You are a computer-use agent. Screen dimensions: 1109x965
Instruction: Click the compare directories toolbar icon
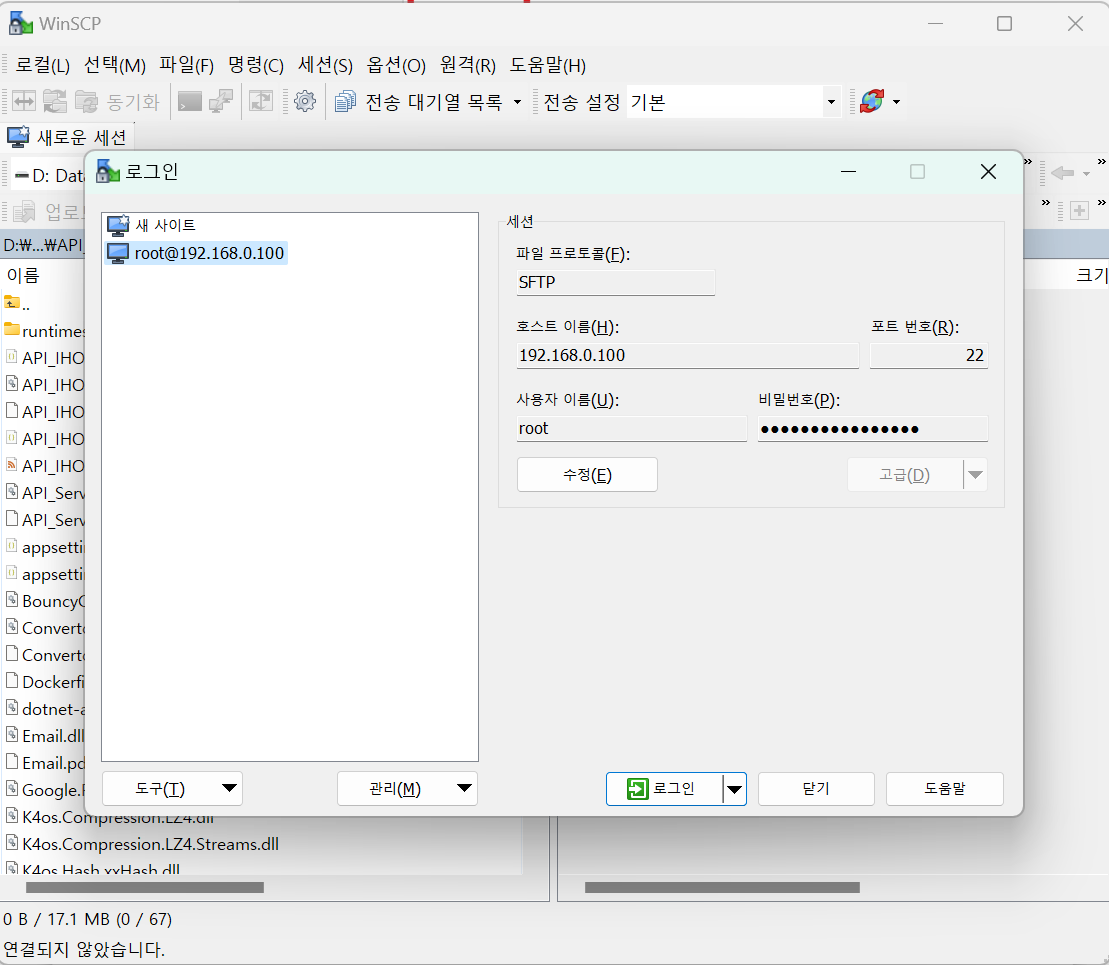23,101
